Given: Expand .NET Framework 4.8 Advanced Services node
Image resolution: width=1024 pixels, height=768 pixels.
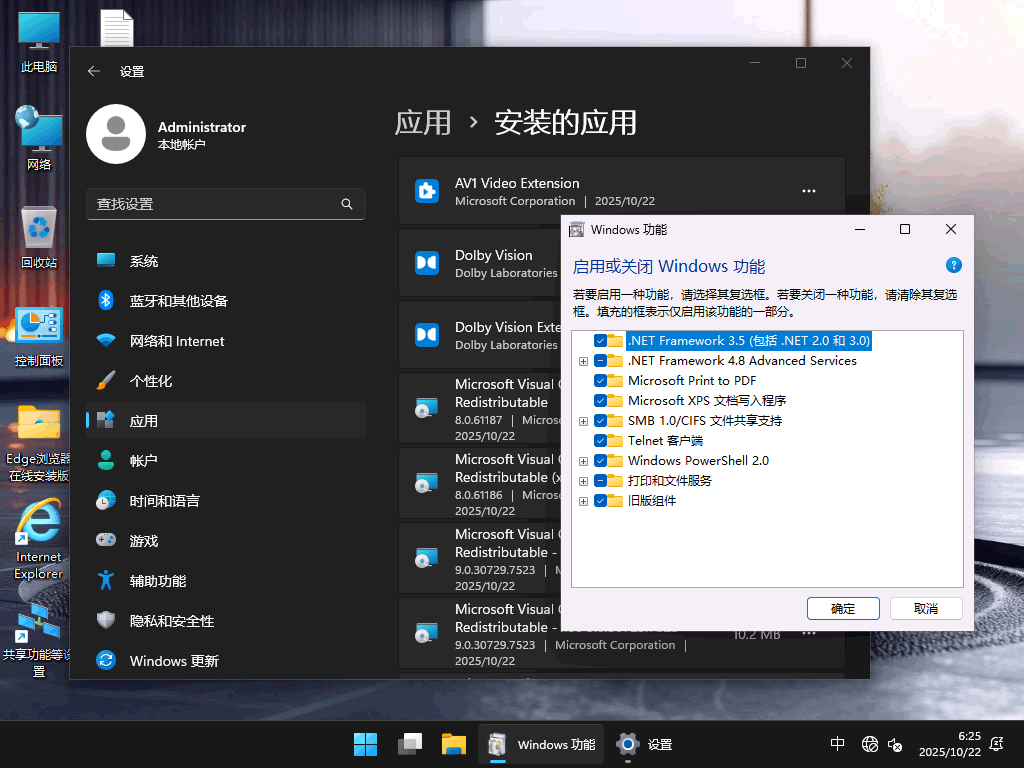Looking at the screenshot, I should point(583,361).
